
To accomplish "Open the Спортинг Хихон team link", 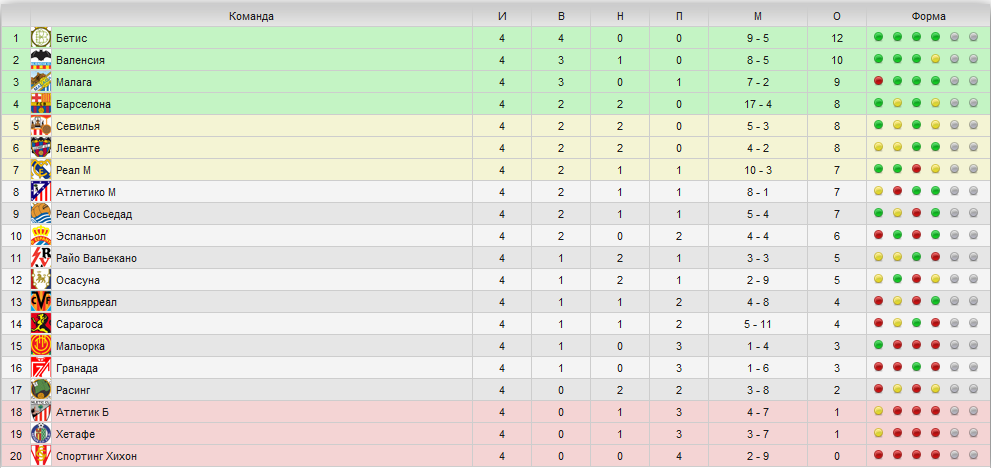I will pos(96,456).
